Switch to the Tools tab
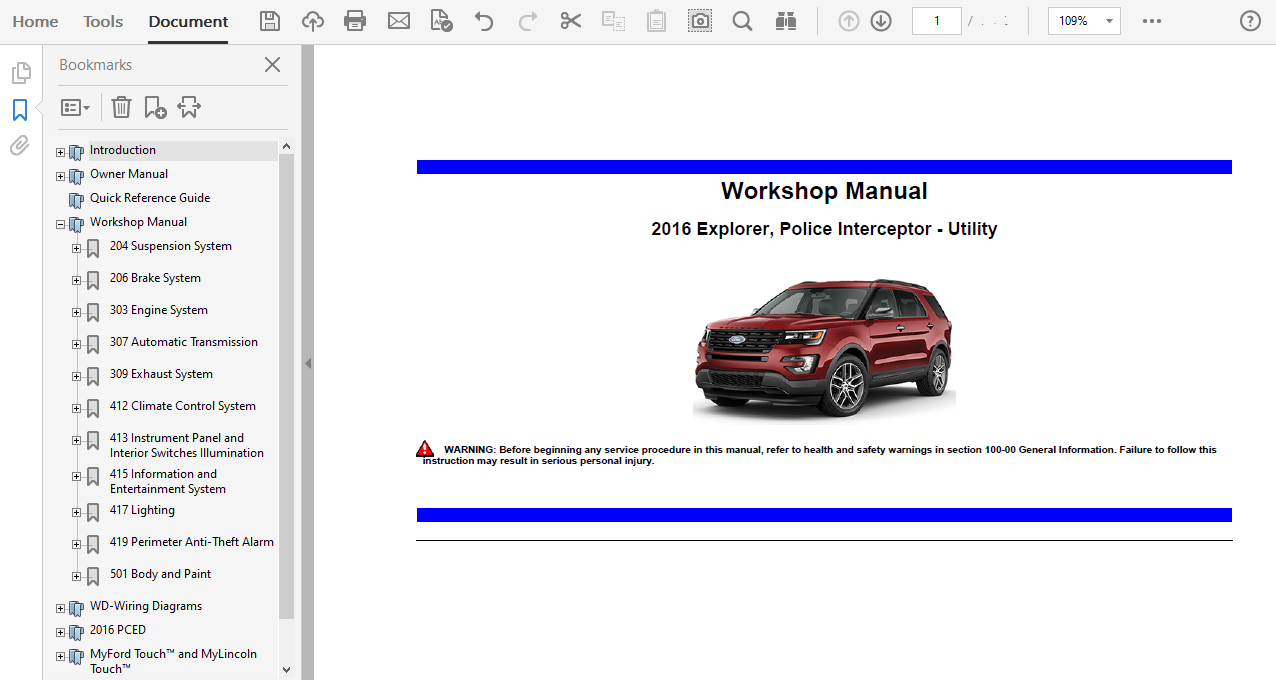The height and width of the screenshot is (680, 1276). [103, 21]
